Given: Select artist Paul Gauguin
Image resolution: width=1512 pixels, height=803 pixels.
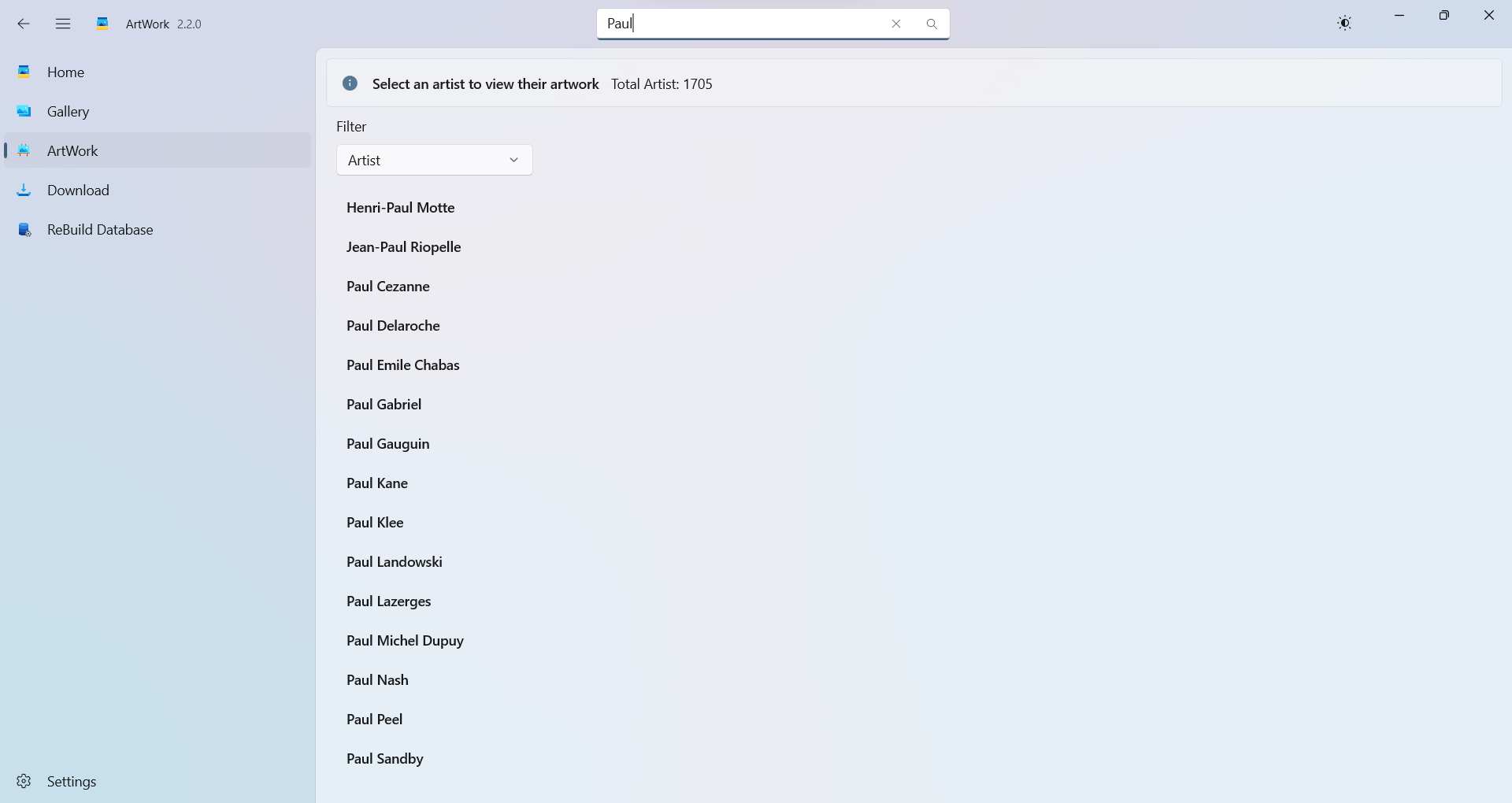Looking at the screenshot, I should 388,444.
